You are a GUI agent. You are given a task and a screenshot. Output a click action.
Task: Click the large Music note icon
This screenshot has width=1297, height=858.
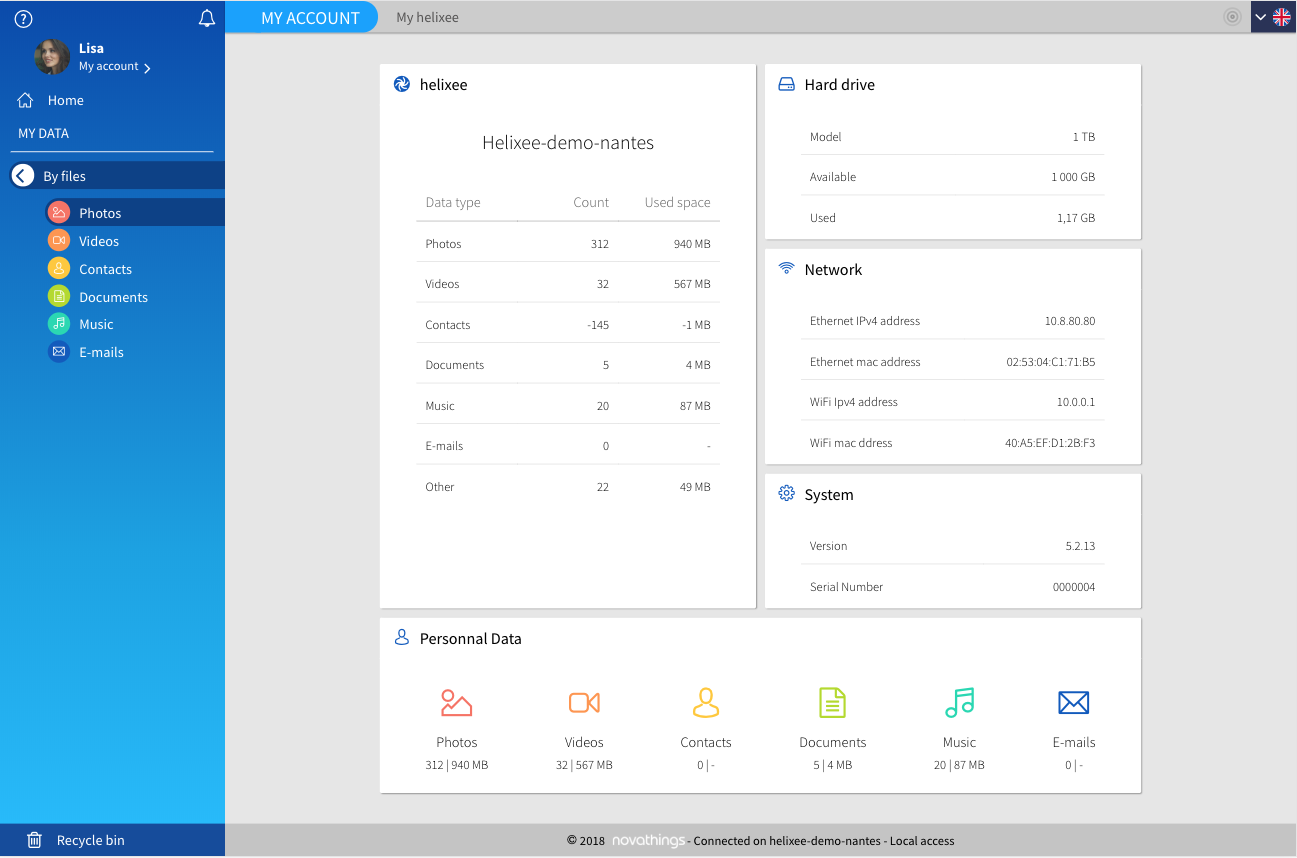959,703
